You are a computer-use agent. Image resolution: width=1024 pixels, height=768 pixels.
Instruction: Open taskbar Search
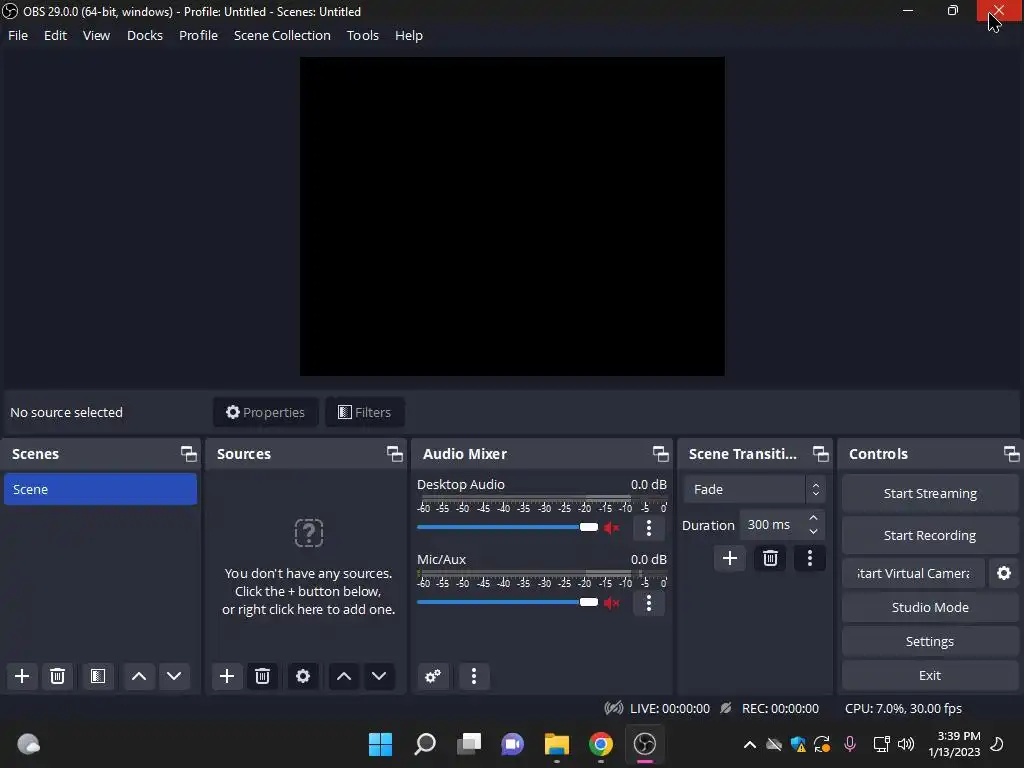424,744
